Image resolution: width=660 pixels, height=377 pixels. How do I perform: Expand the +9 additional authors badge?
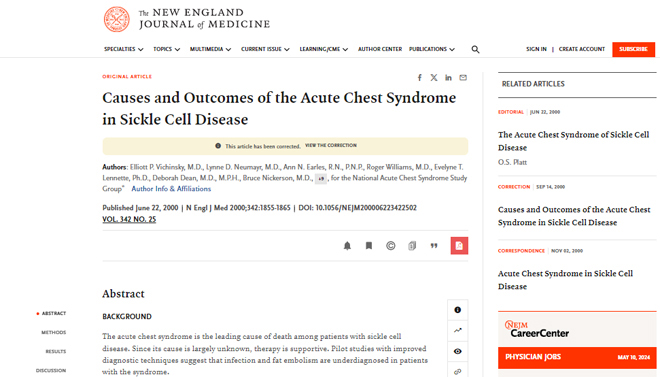[x=321, y=179]
